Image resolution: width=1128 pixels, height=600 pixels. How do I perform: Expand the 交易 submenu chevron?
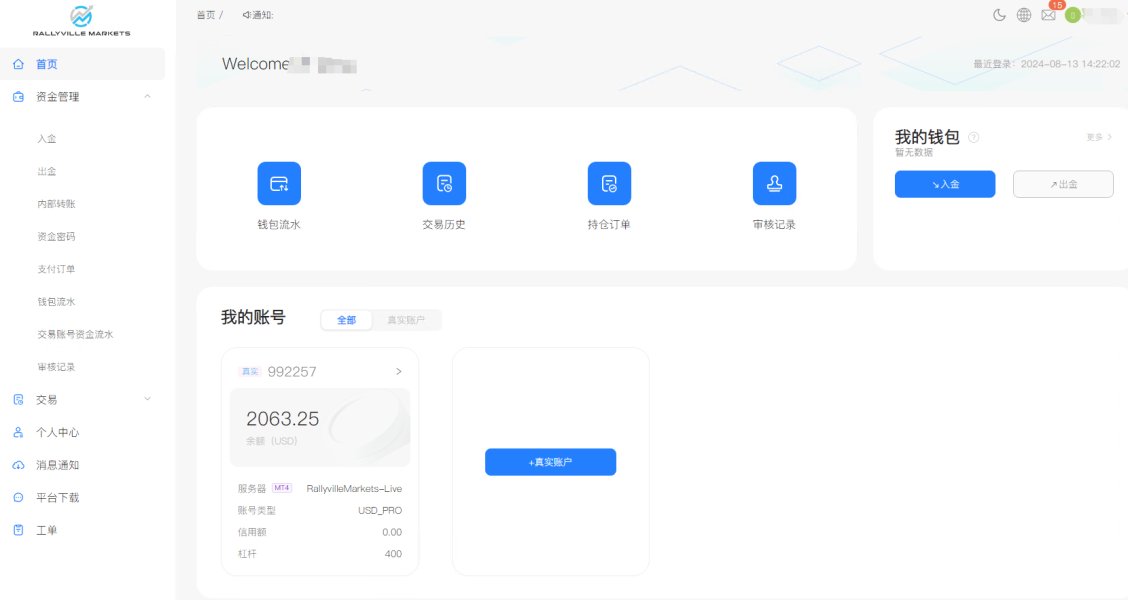(147, 399)
